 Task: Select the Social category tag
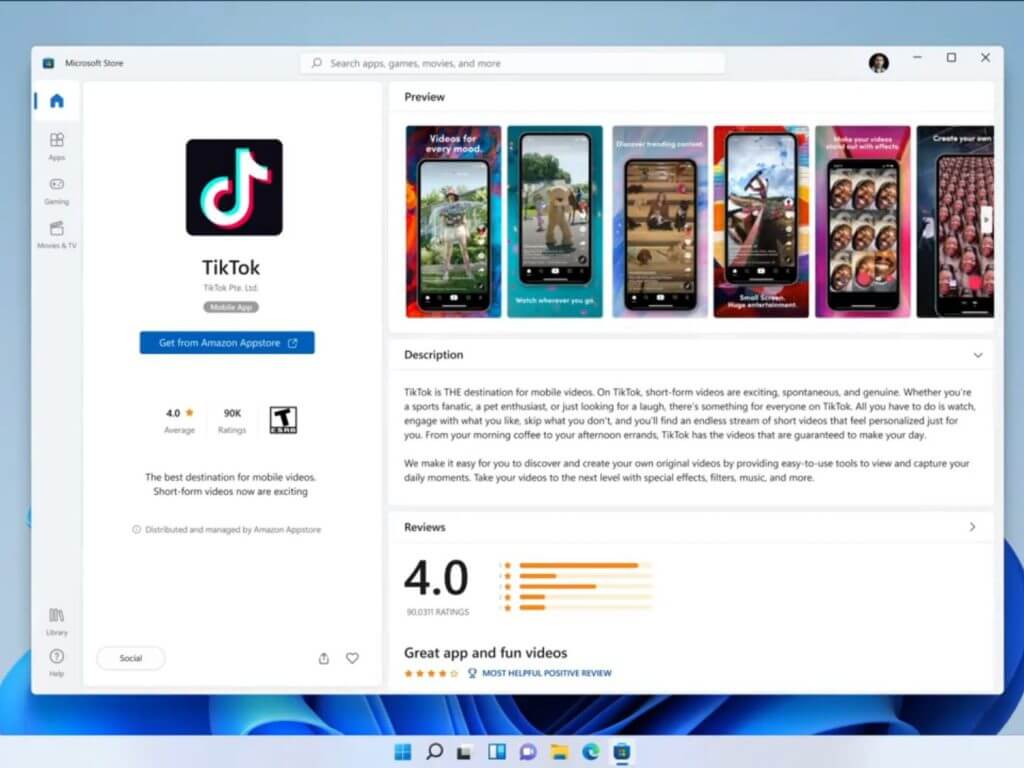131,658
